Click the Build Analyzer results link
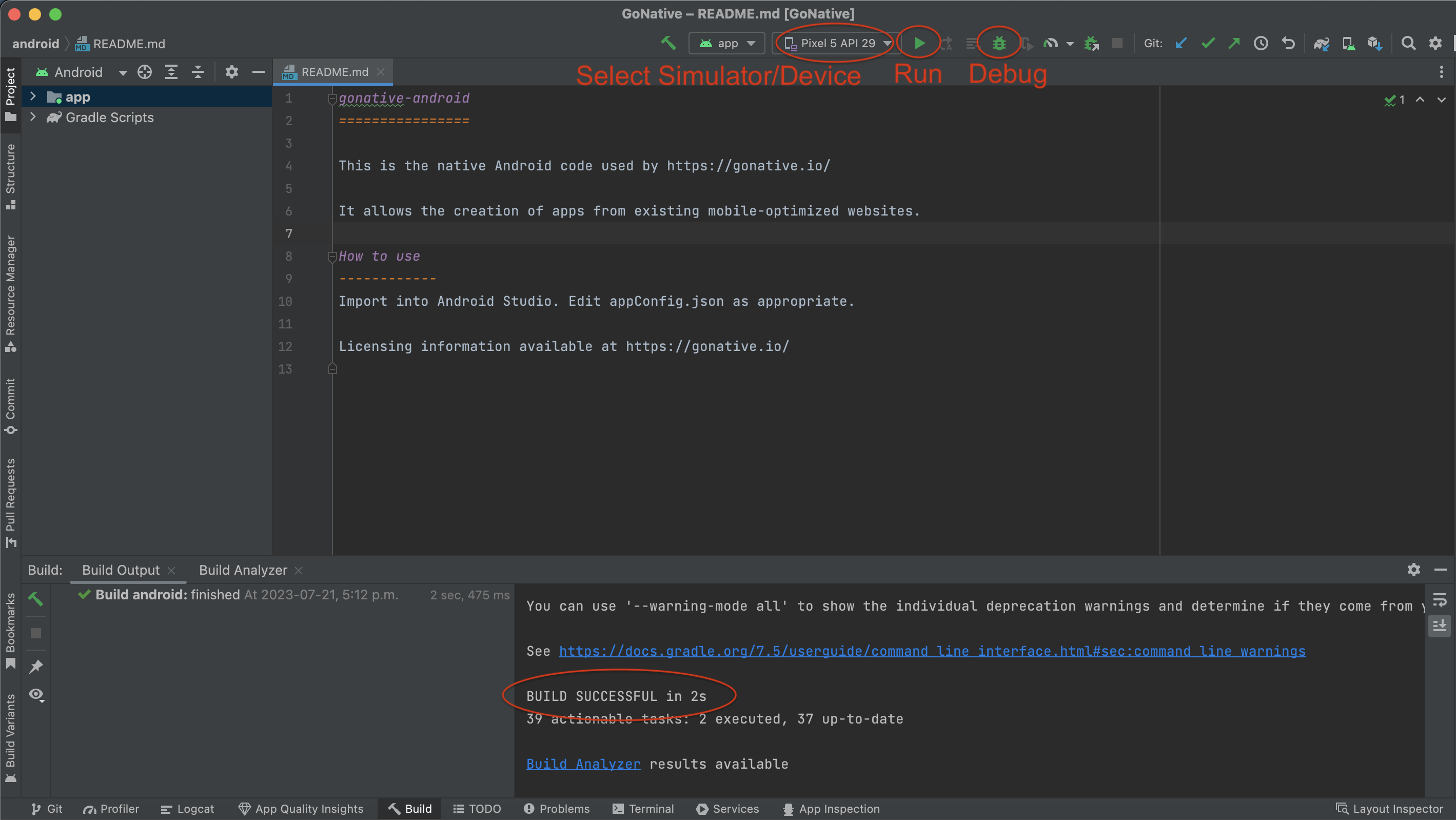 pos(583,763)
